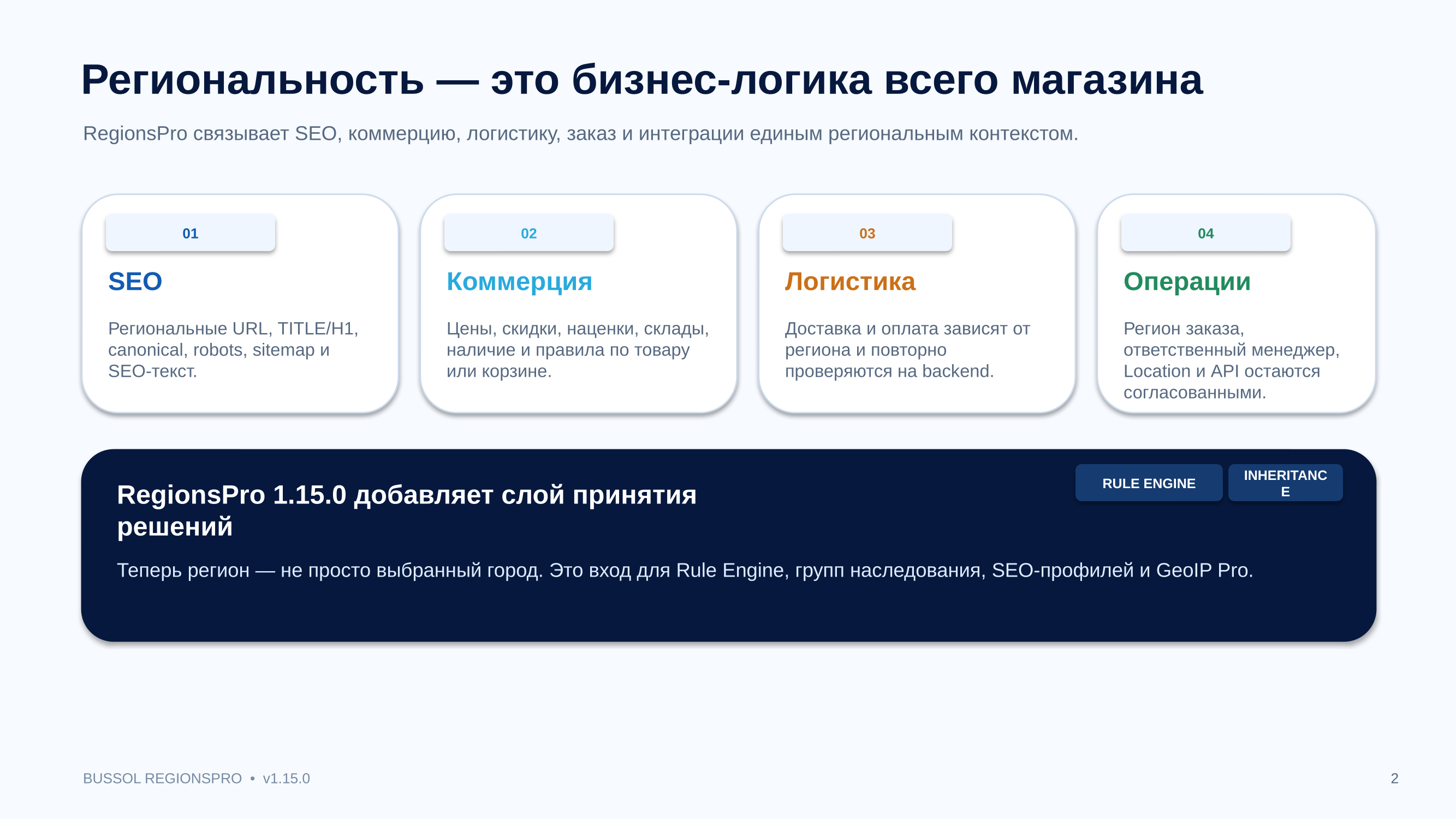Click the sentence starting Теперь регион
The height and width of the screenshot is (819, 1456).
point(685,571)
